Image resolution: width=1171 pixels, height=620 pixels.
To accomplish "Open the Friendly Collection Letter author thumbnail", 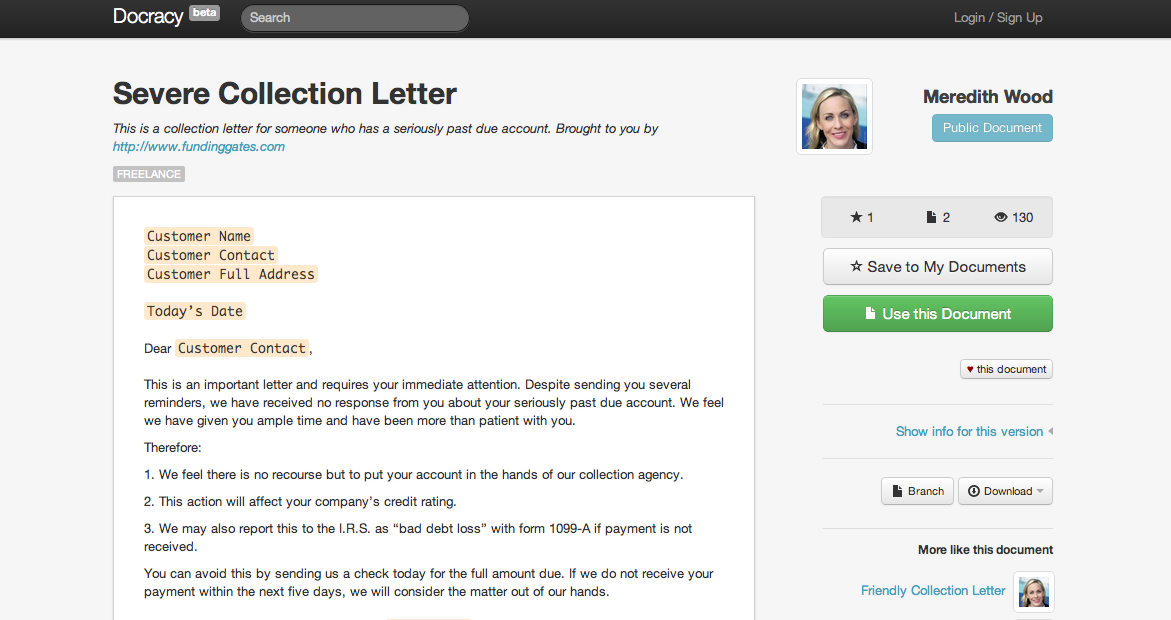I will tap(1033, 591).
